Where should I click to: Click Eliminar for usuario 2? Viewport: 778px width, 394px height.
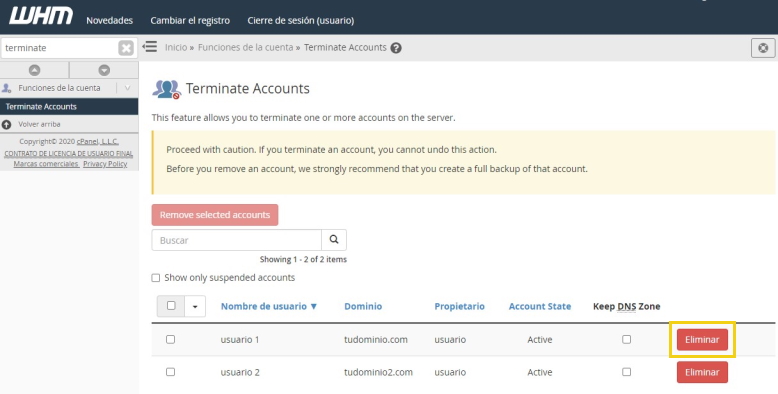point(702,372)
